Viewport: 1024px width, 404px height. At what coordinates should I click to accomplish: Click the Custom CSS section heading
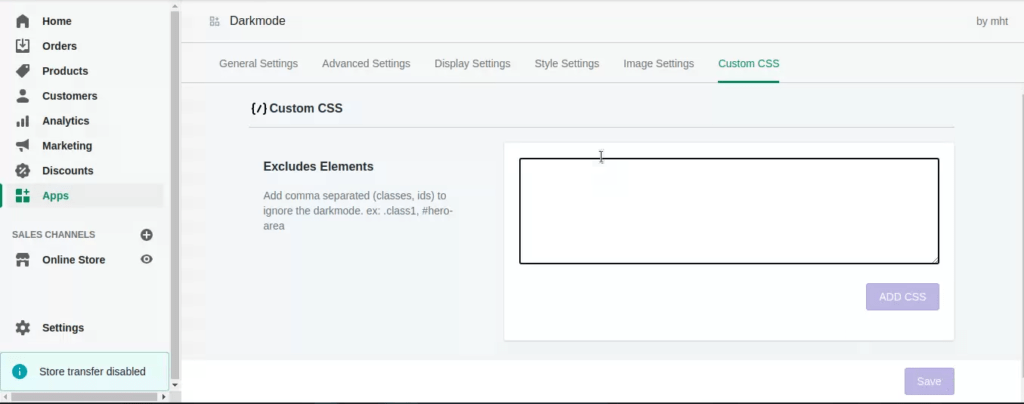coord(306,108)
